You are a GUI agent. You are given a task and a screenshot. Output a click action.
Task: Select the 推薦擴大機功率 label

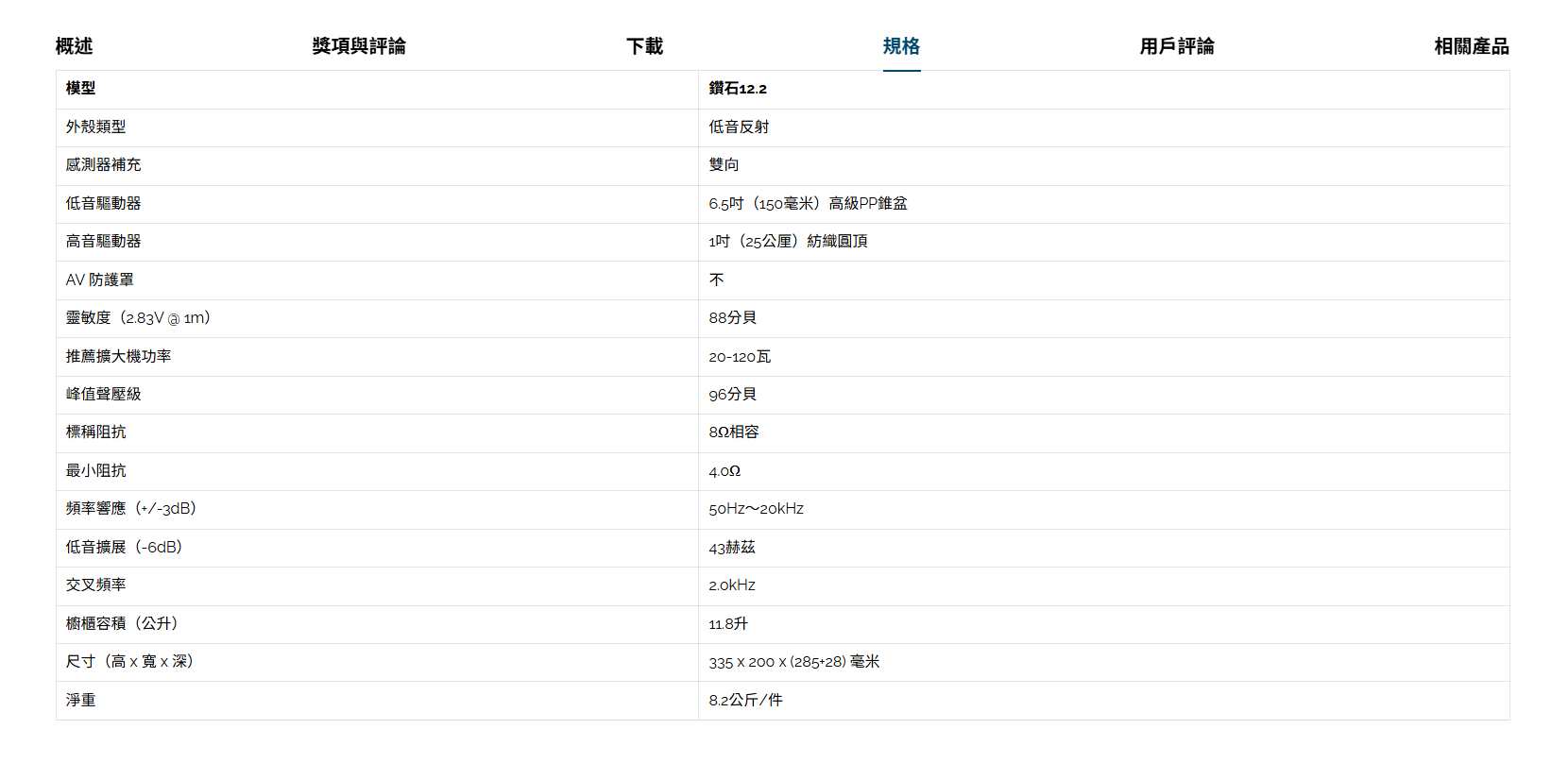tap(118, 356)
